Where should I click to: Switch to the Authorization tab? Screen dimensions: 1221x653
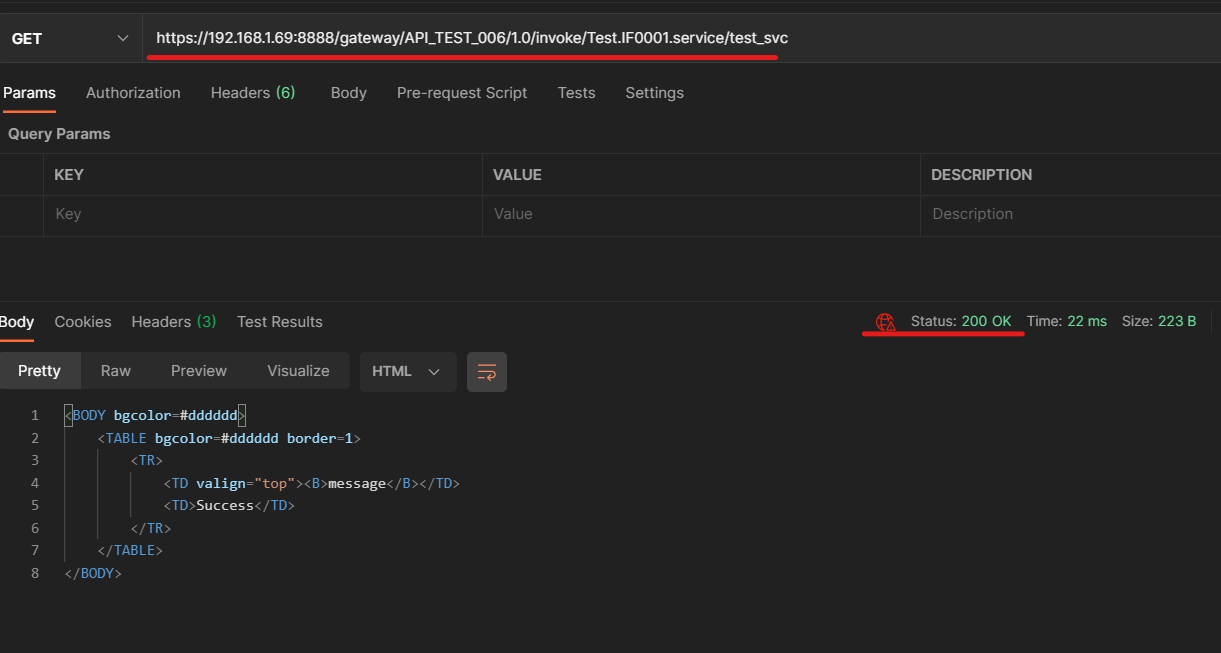click(133, 93)
